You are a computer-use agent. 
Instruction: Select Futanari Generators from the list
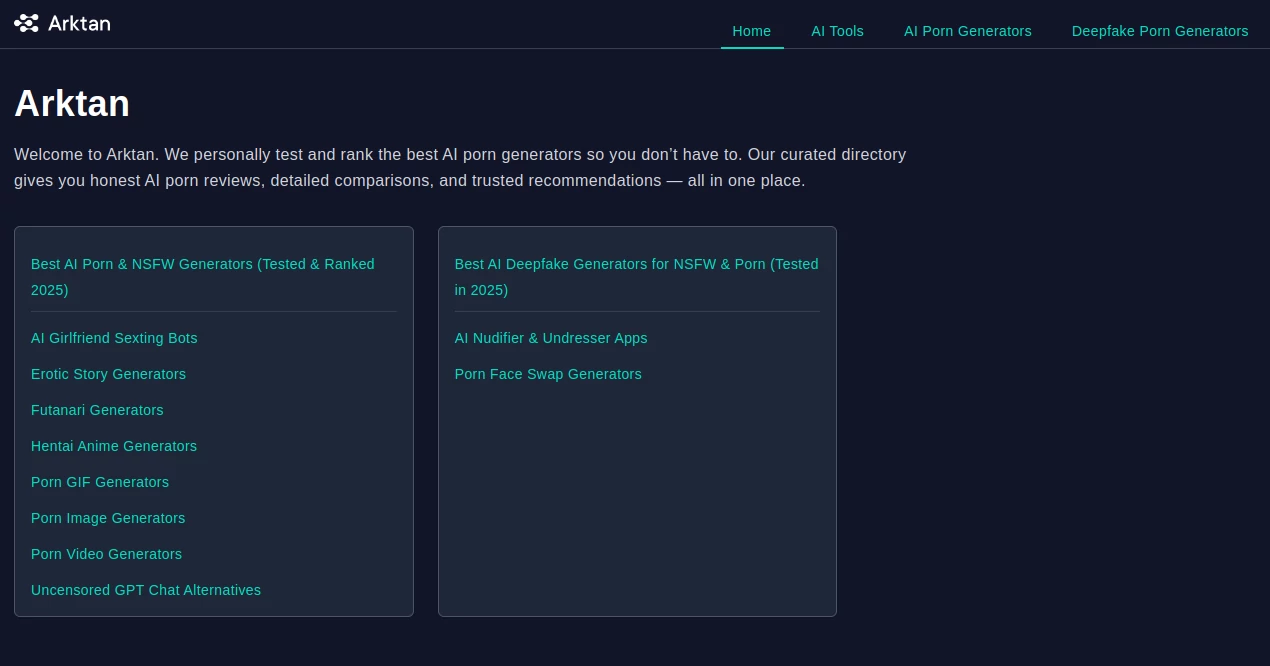pyautogui.click(x=97, y=410)
